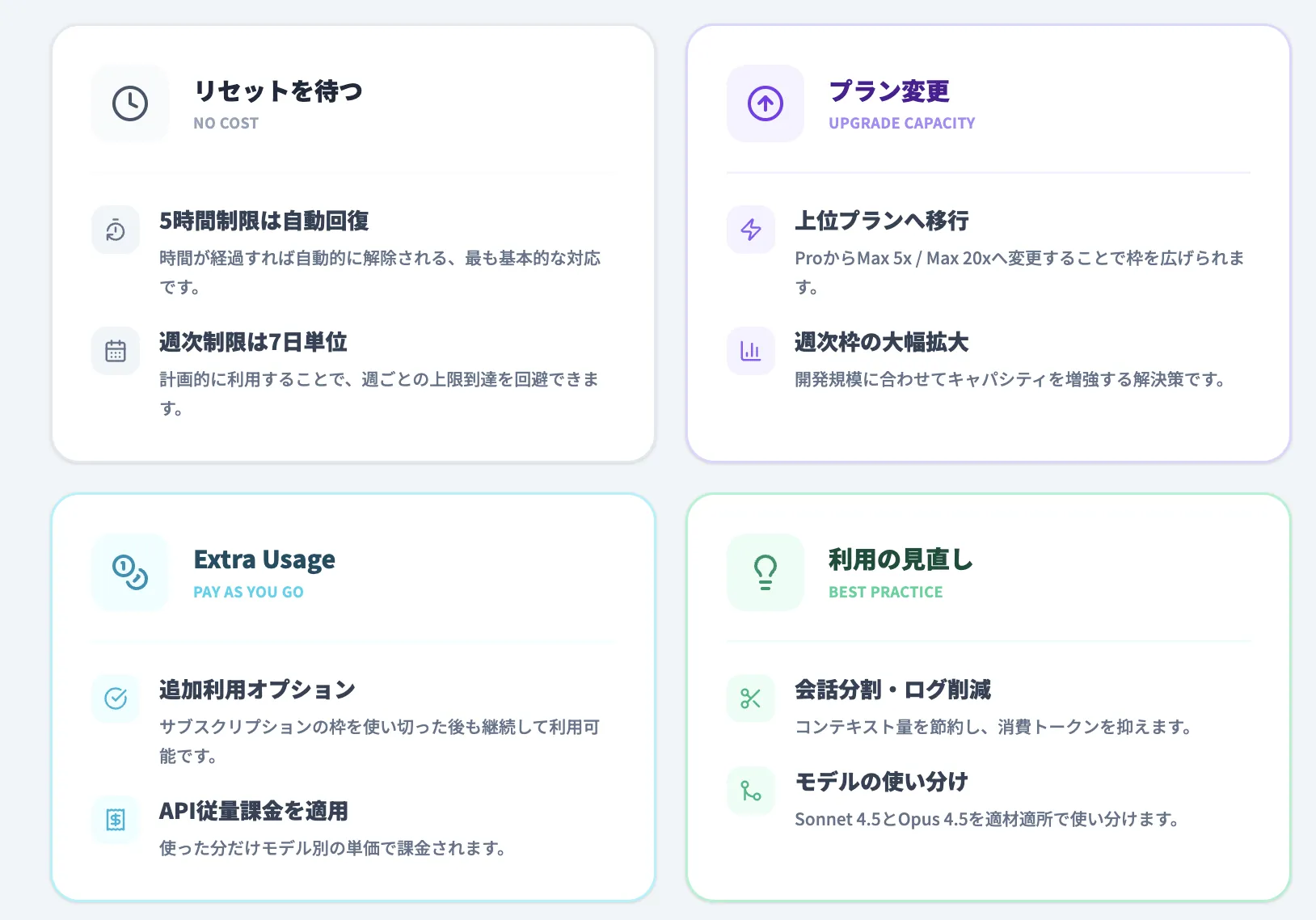The height and width of the screenshot is (920, 1316).
Task: Select the scissors icon next to 会話分割・ログ削減
Action: click(x=750, y=698)
